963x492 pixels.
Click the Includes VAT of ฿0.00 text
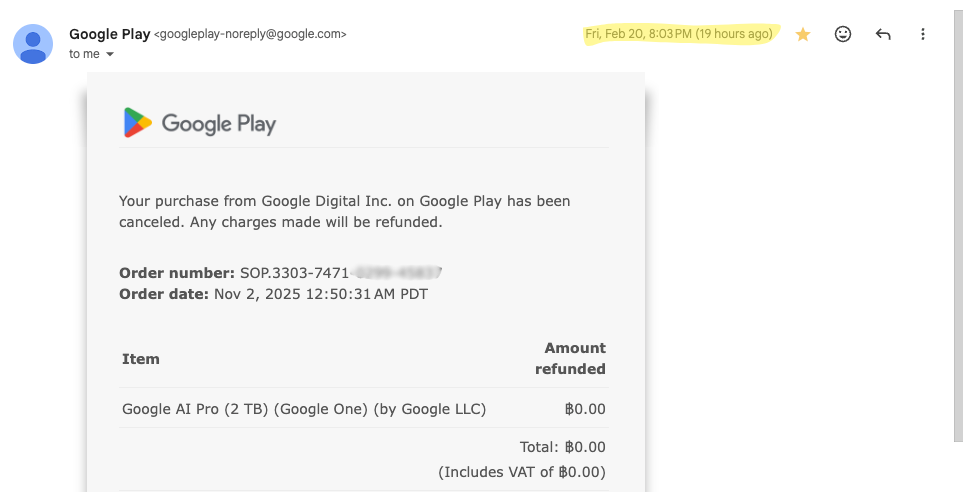tap(521, 471)
